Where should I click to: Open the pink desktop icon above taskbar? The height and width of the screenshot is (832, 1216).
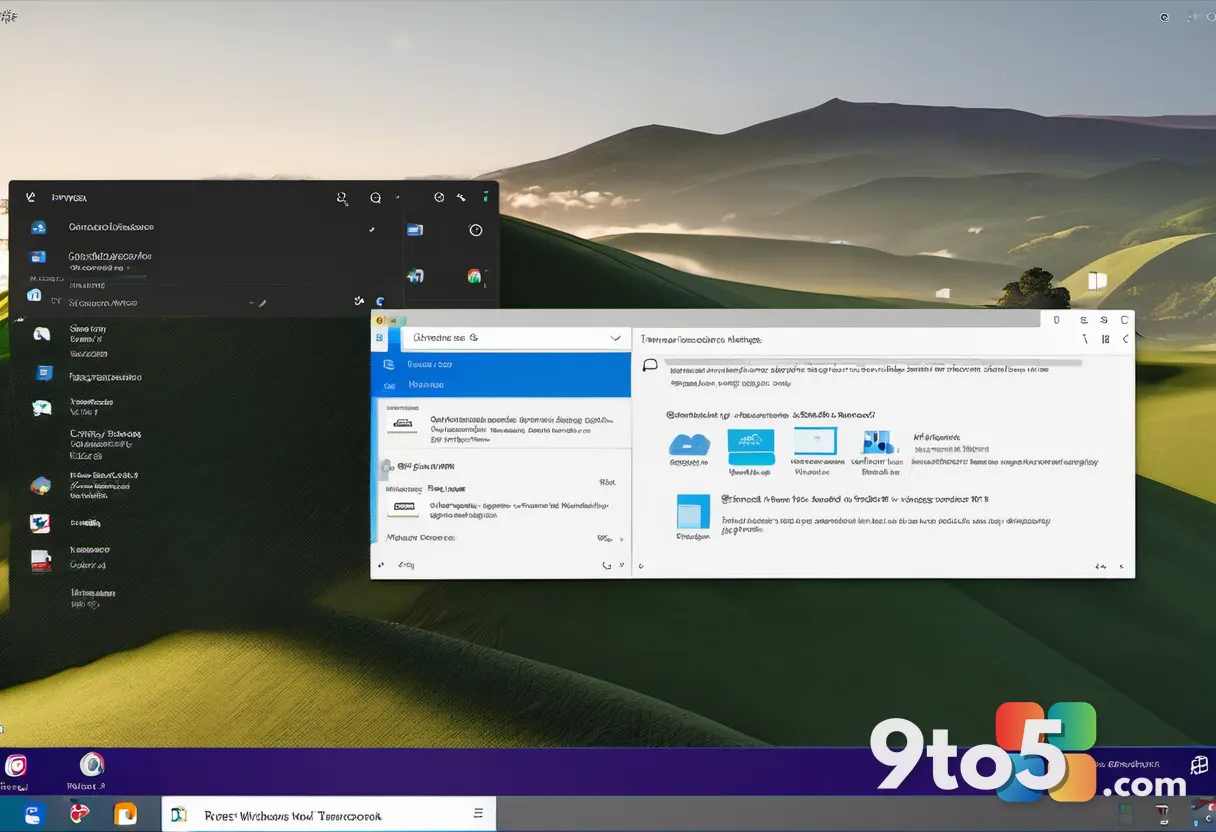(x=16, y=766)
